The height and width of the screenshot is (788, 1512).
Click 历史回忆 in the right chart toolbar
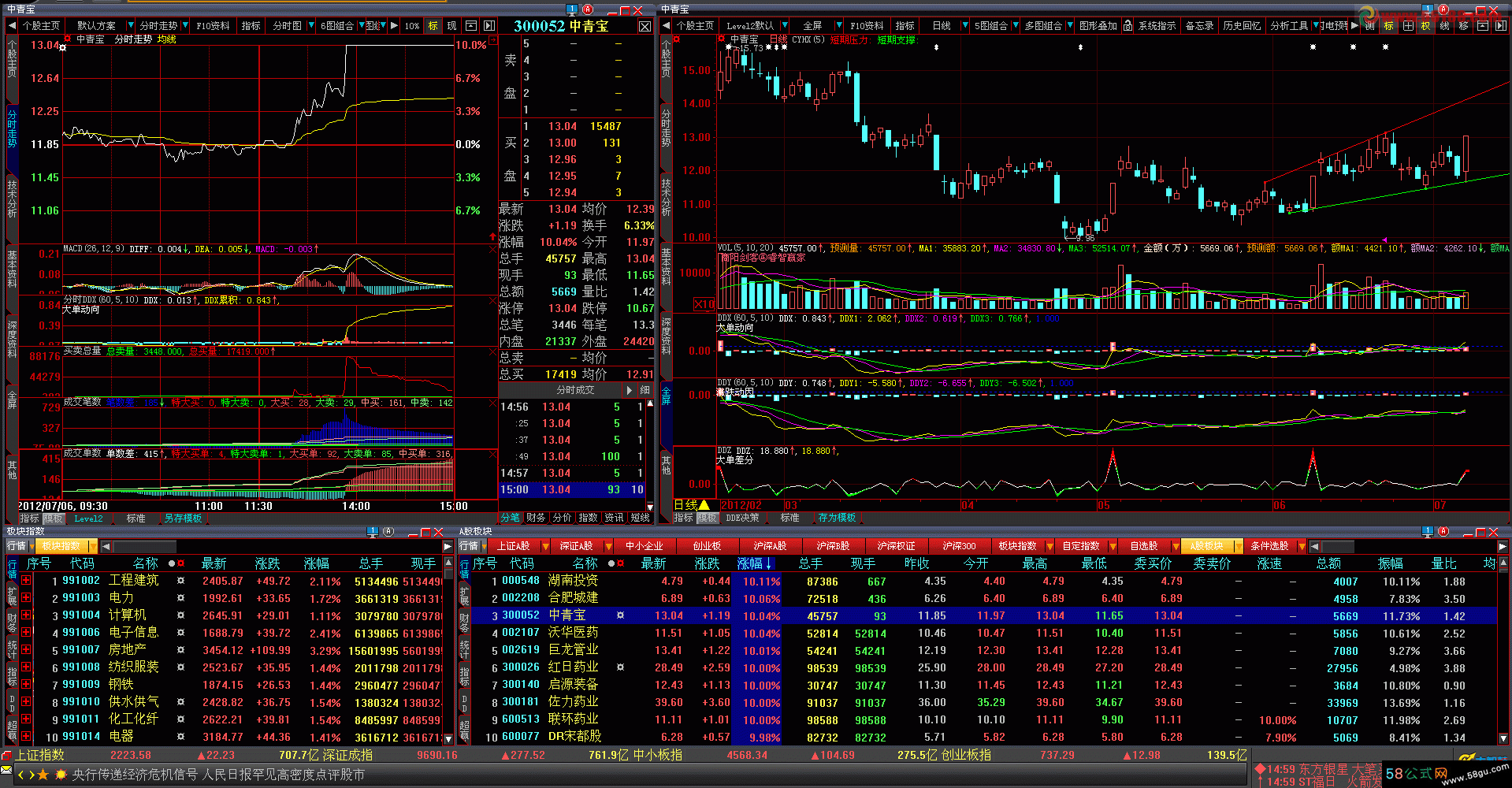tap(1242, 25)
